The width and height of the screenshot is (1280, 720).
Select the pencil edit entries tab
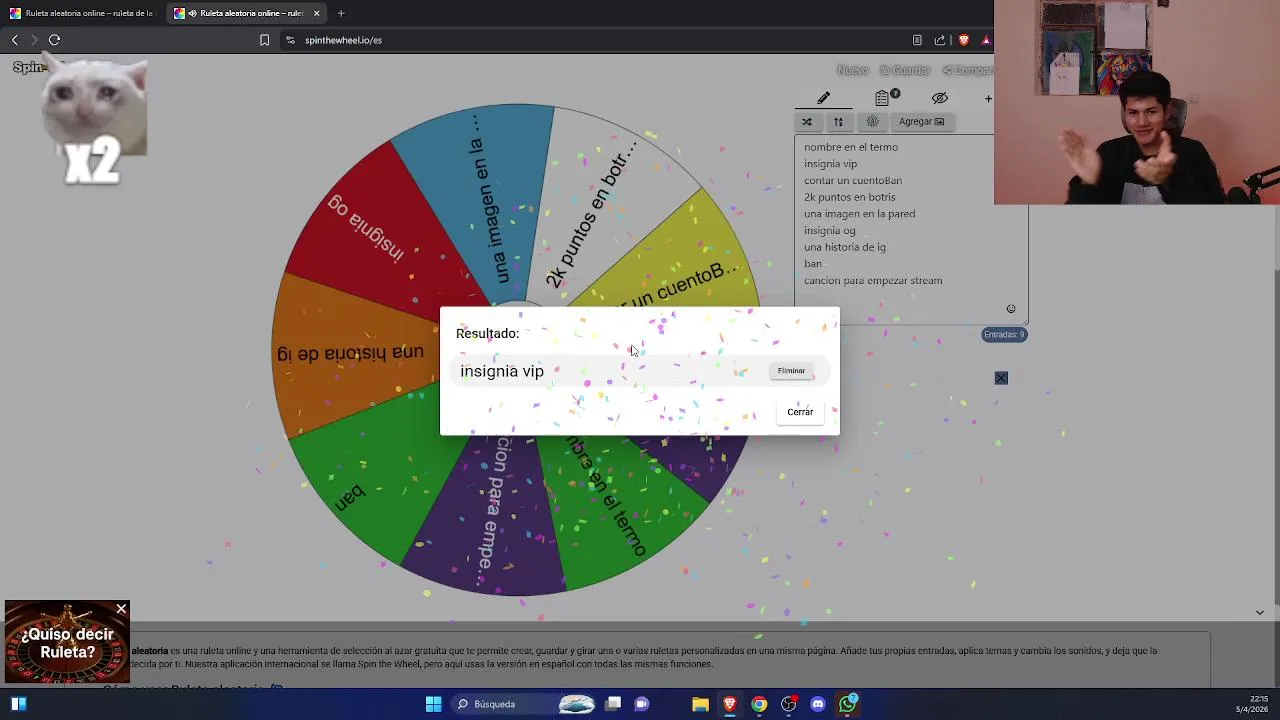(823, 98)
